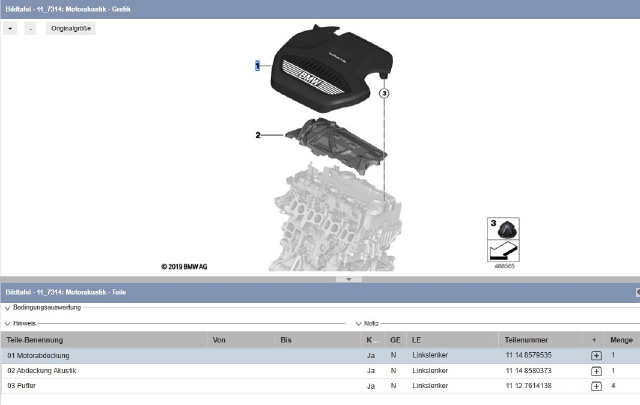Click circled callout 3 on the diagram
Viewport: 640px width, 405px height.
point(384,93)
